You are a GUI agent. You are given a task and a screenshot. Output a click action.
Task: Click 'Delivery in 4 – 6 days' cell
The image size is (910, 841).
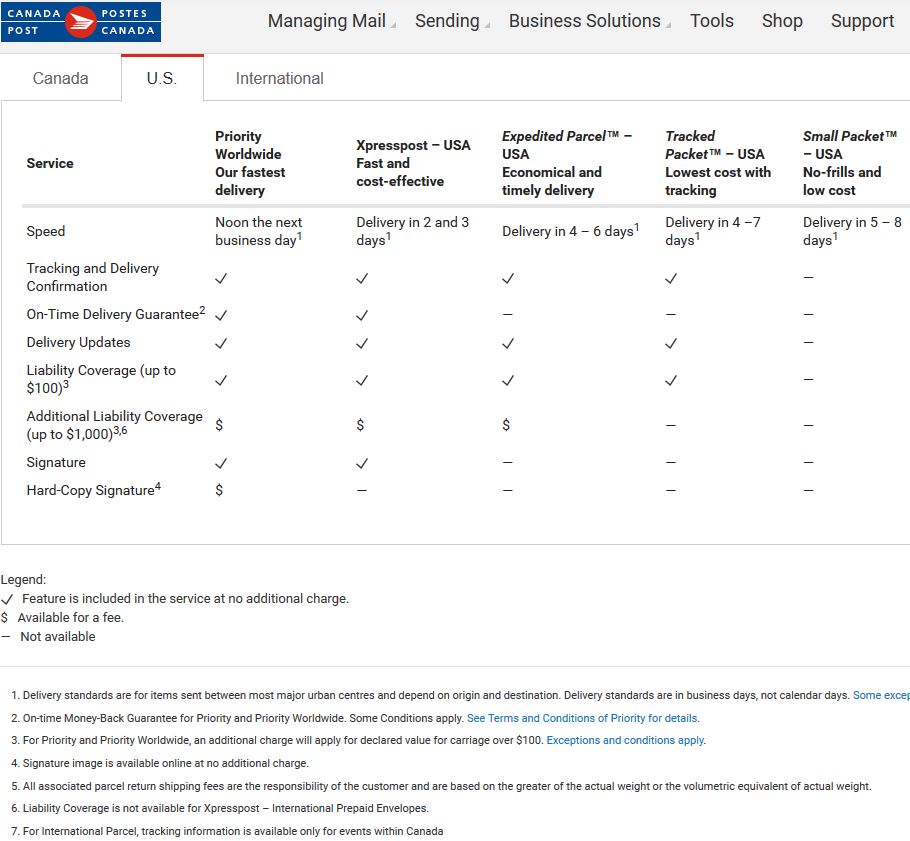point(570,231)
